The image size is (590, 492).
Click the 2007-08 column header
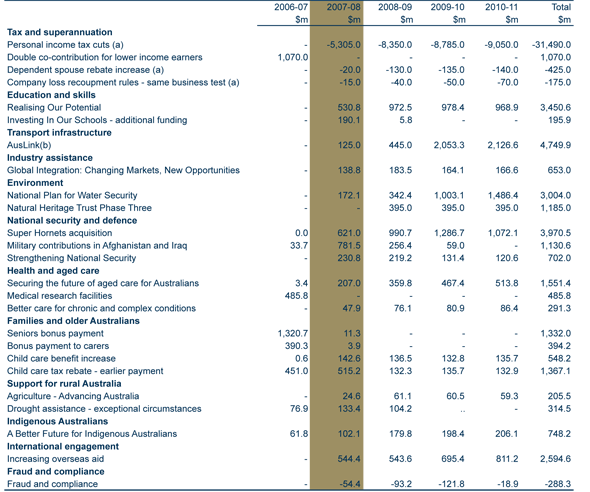click(343, 7)
